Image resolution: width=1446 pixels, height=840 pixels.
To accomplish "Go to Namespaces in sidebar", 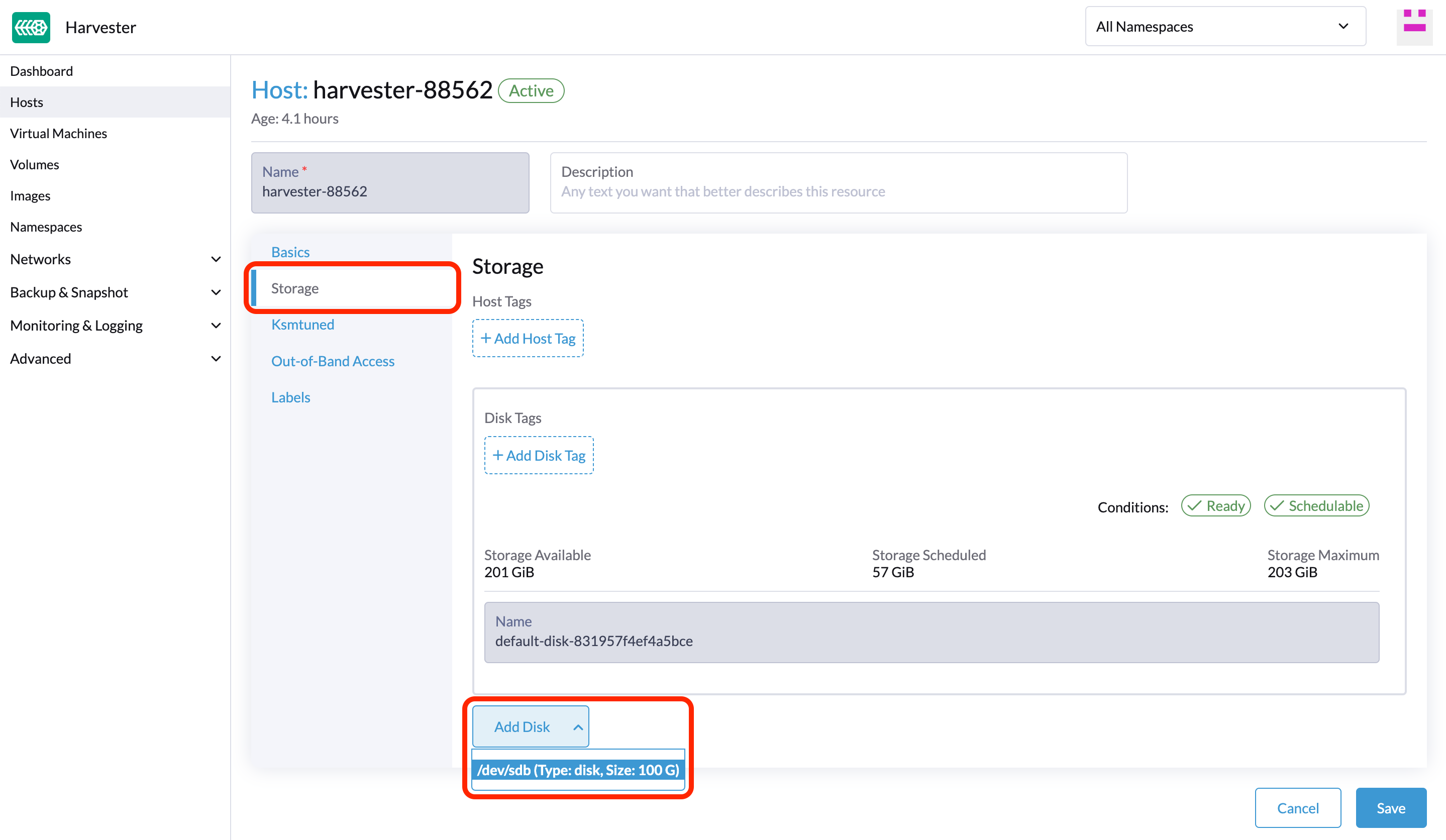I will coord(46,227).
